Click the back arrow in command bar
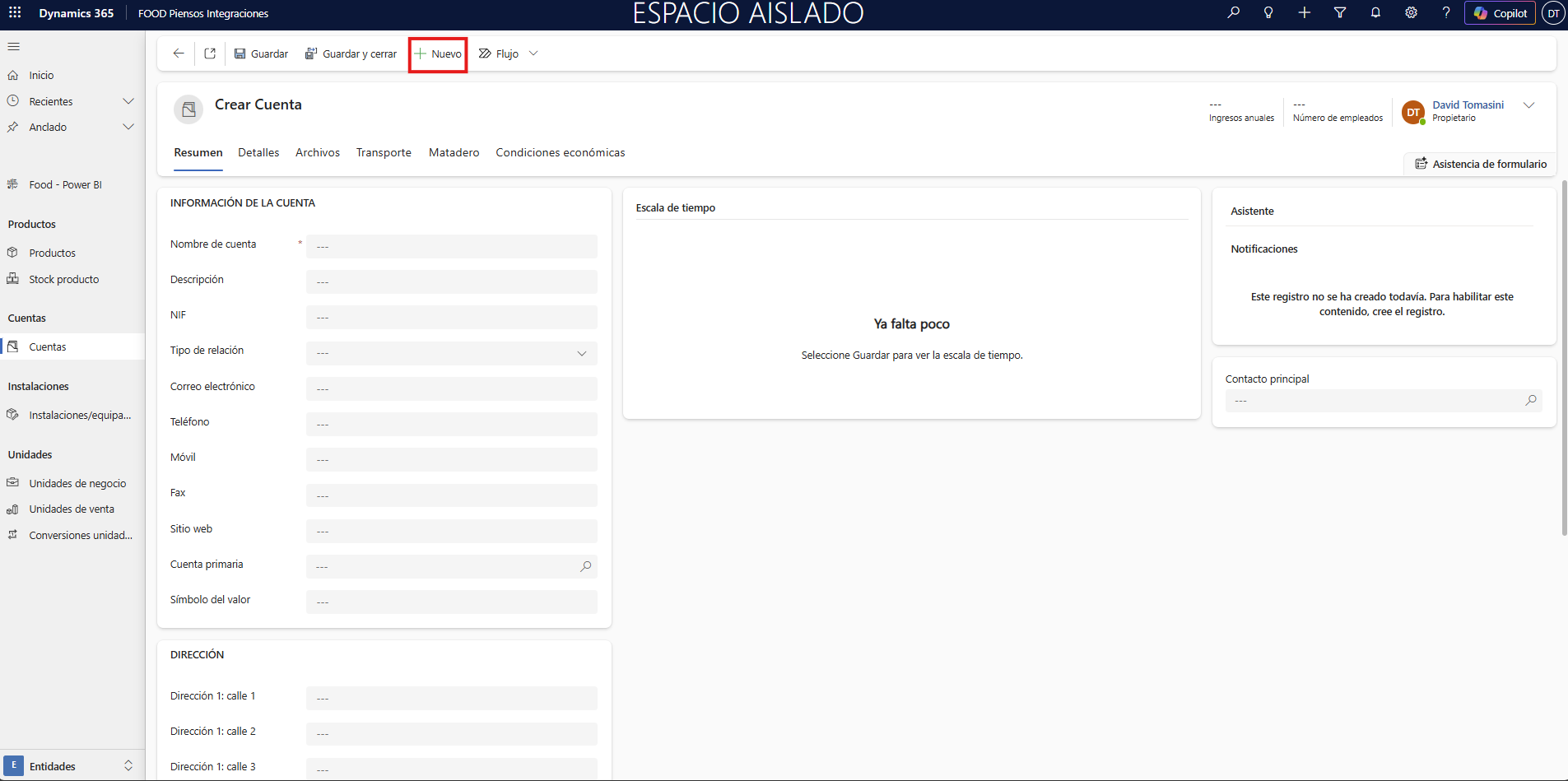The image size is (1568, 781). click(x=179, y=53)
